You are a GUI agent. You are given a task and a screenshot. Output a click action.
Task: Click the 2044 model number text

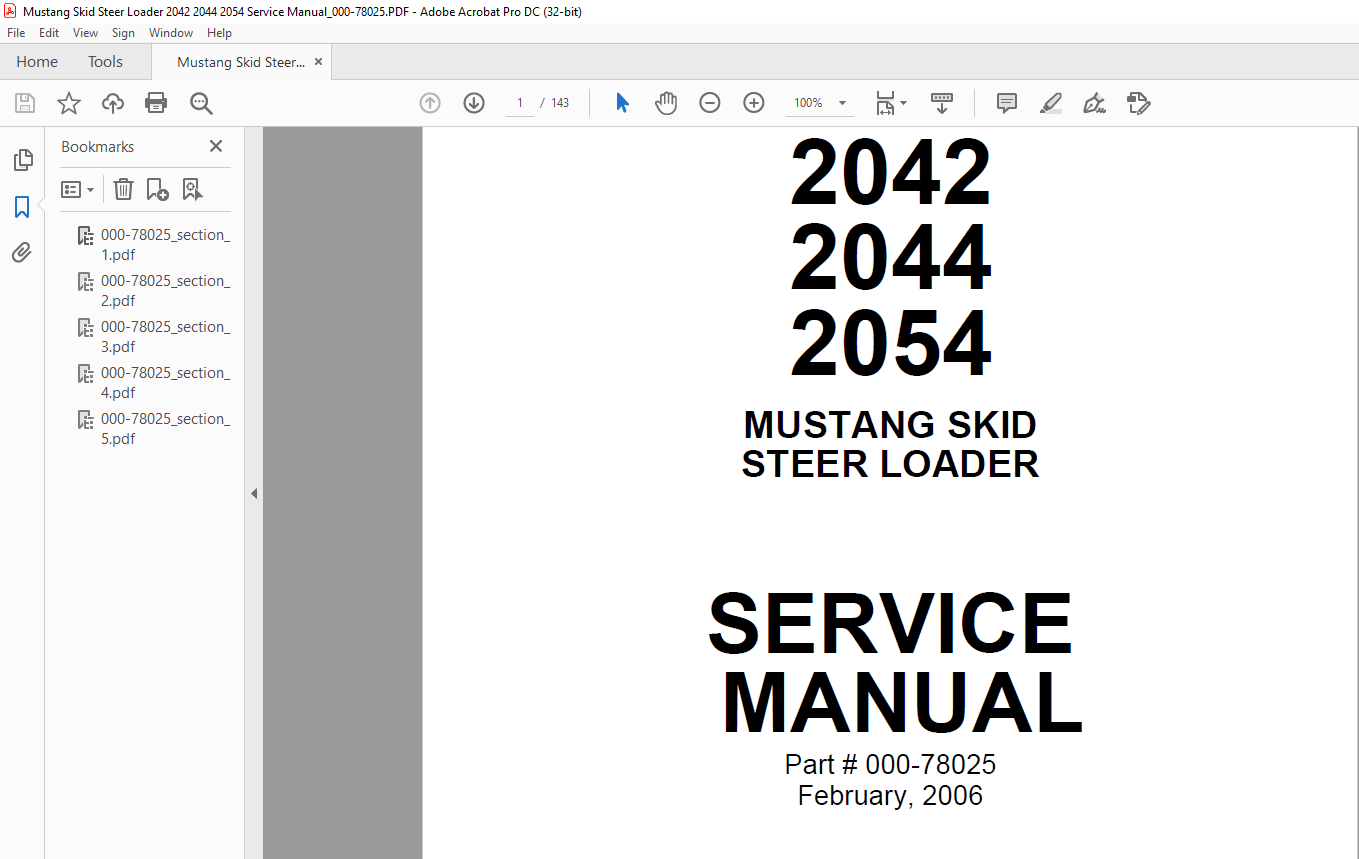(x=891, y=259)
